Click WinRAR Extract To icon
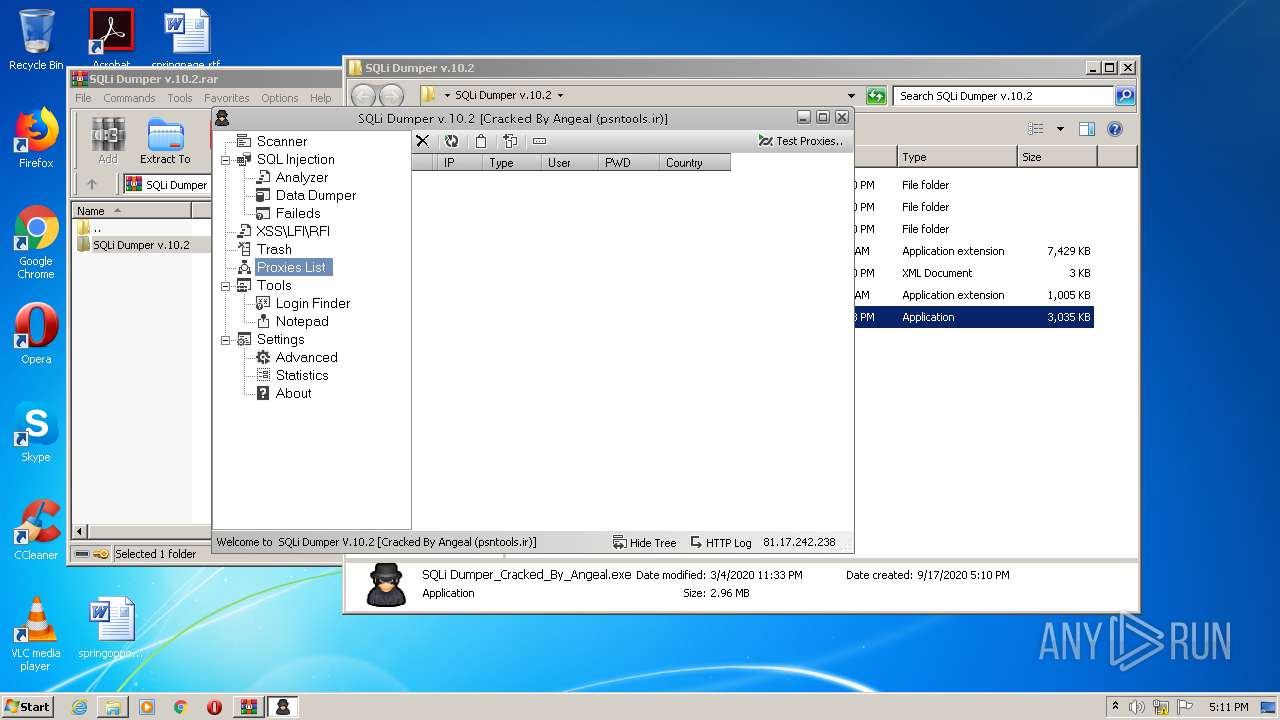The image size is (1280, 720). click(x=165, y=141)
